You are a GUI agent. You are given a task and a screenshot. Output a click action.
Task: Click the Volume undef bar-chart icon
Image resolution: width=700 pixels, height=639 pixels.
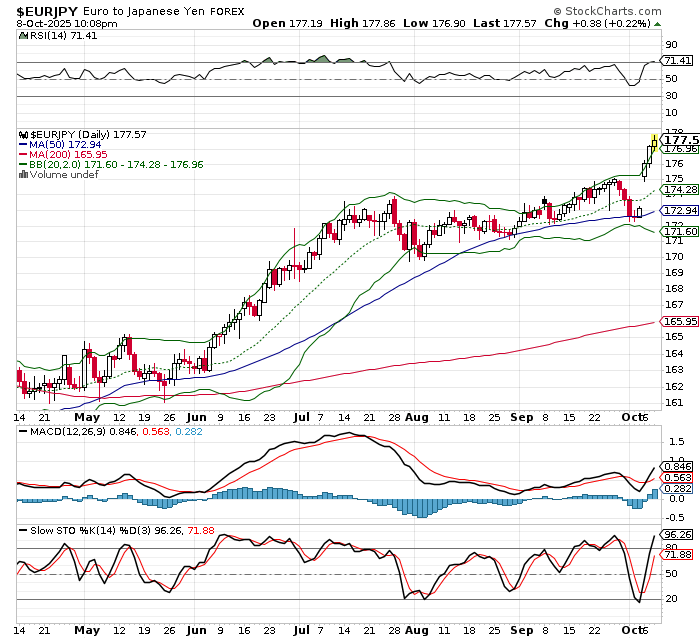point(24,174)
